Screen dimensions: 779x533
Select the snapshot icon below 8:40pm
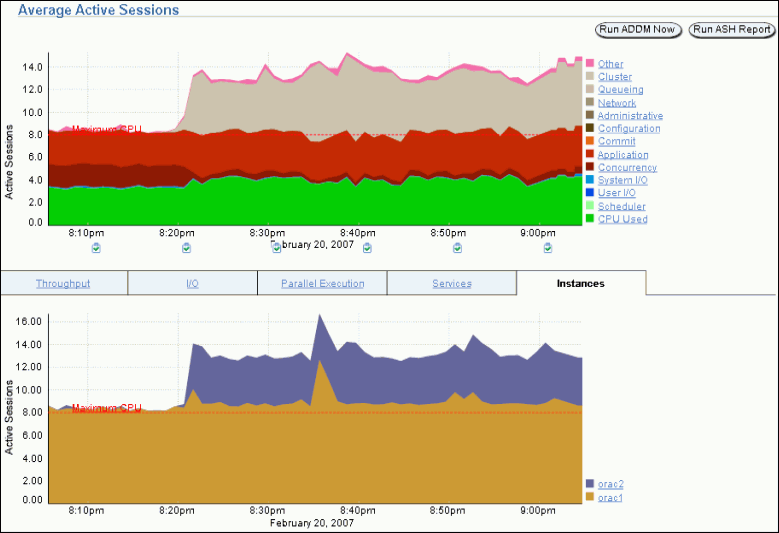pyautogui.click(x=367, y=247)
